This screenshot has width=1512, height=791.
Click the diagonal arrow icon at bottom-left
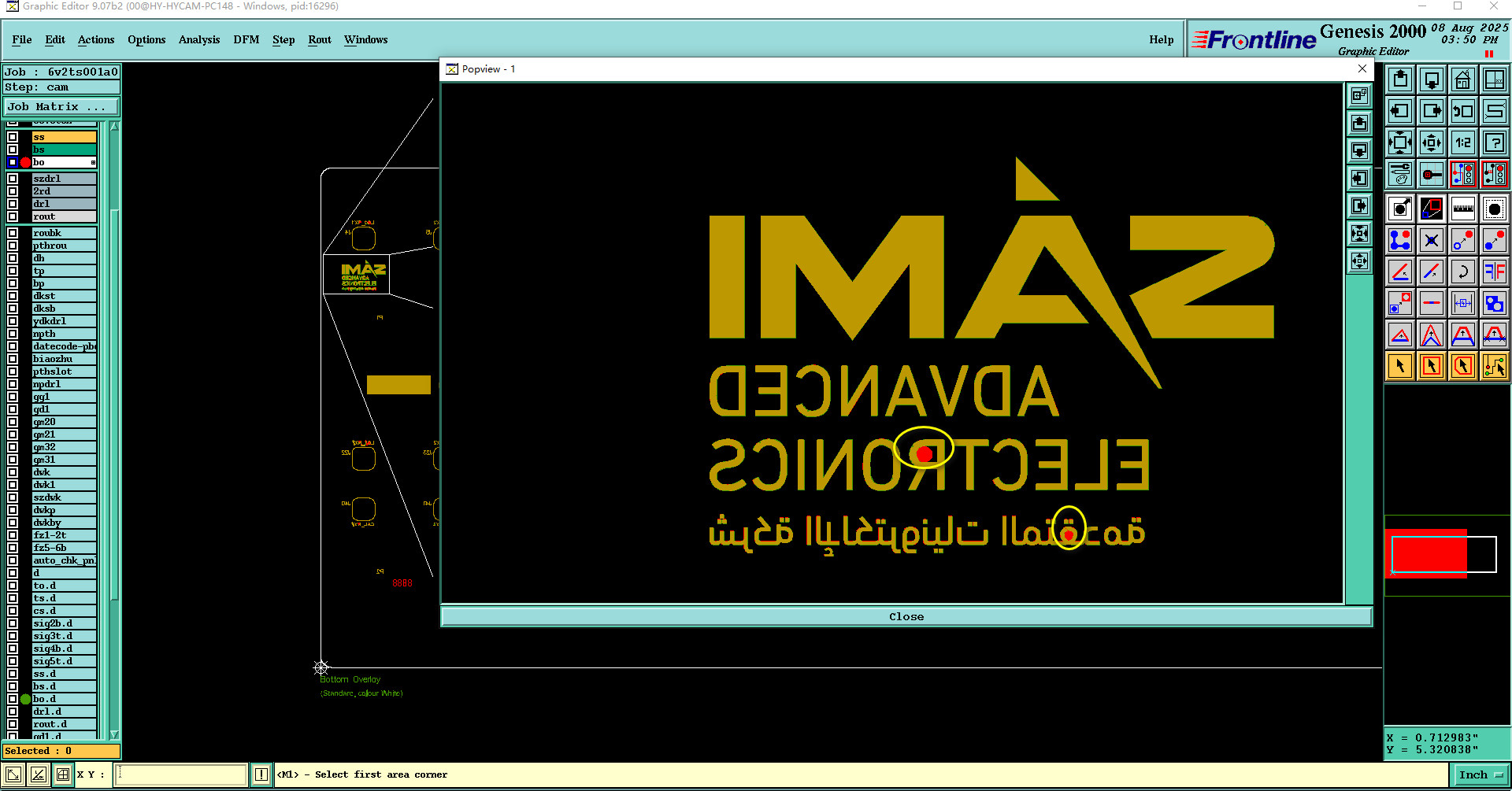13,774
